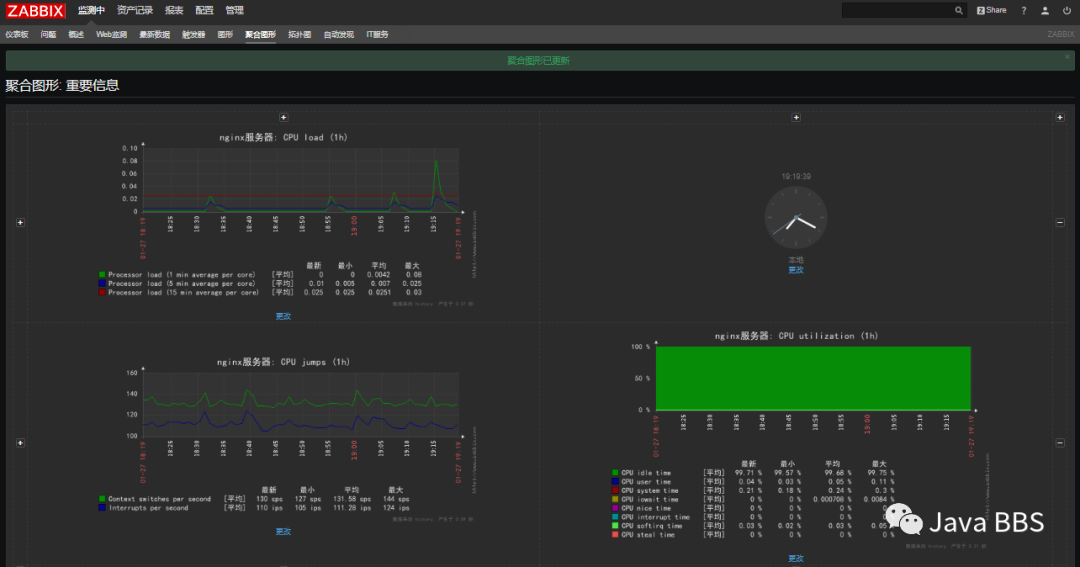Screen dimensions: 1080x567
Task: Open the 配置 top menu
Action: point(204,10)
